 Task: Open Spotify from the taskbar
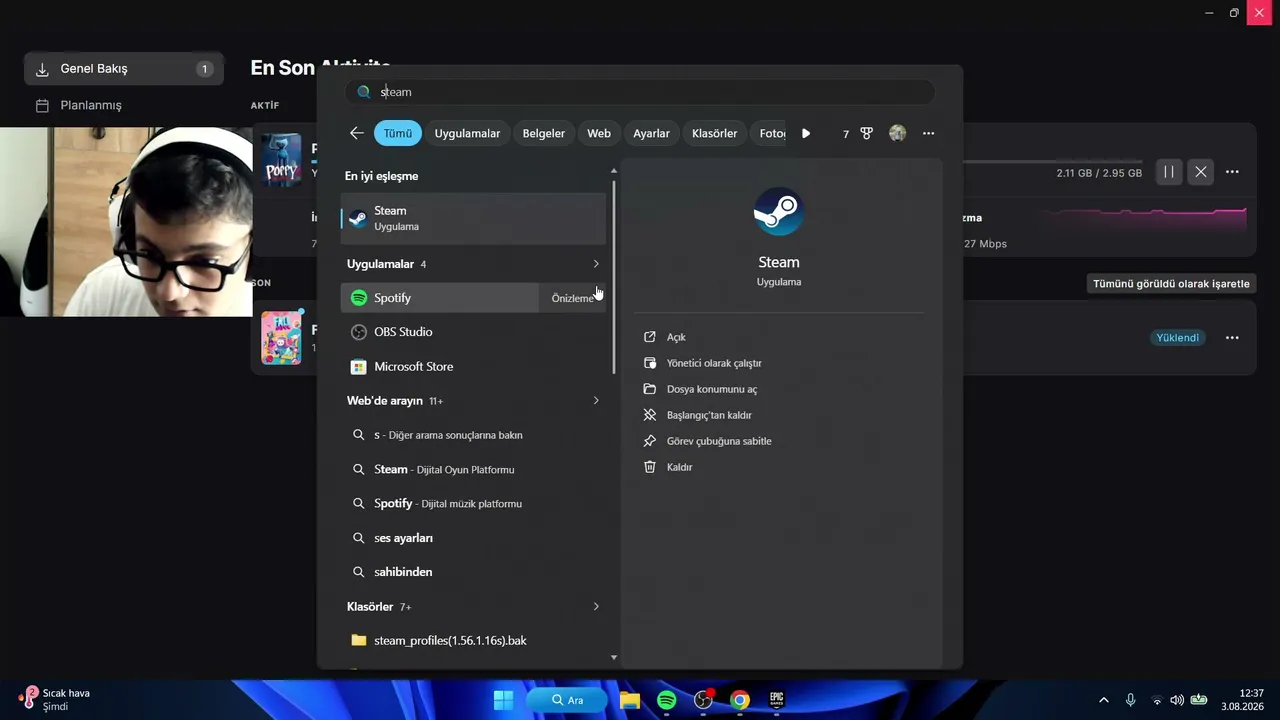[x=667, y=700]
